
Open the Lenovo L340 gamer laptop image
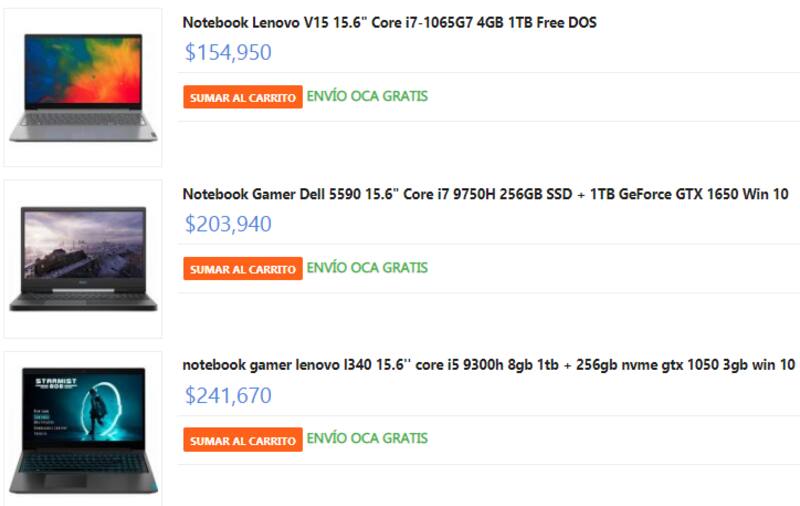[x=83, y=428]
